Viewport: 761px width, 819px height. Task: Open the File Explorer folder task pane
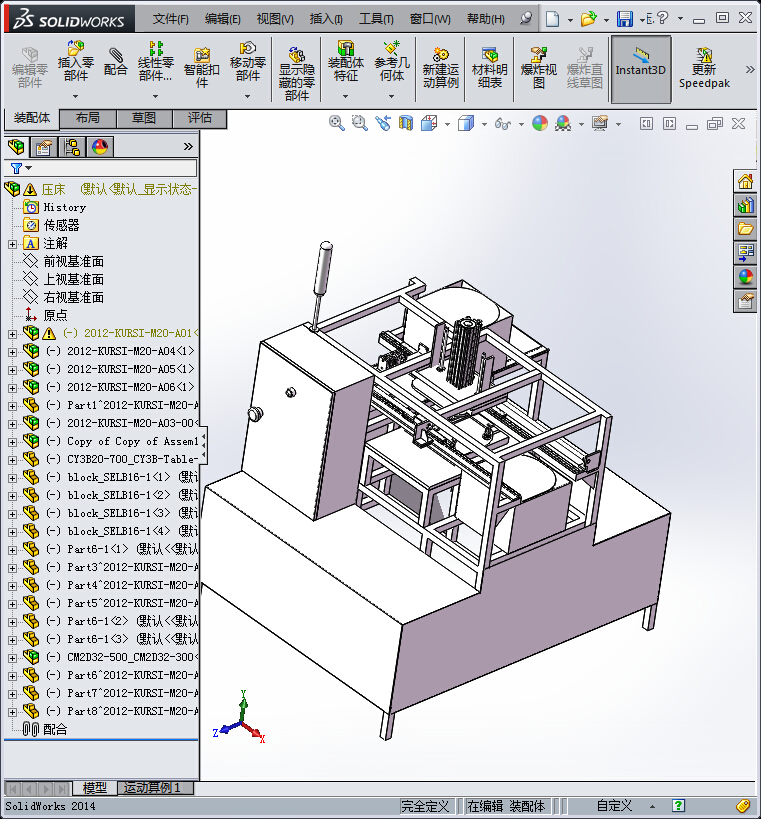pos(745,229)
